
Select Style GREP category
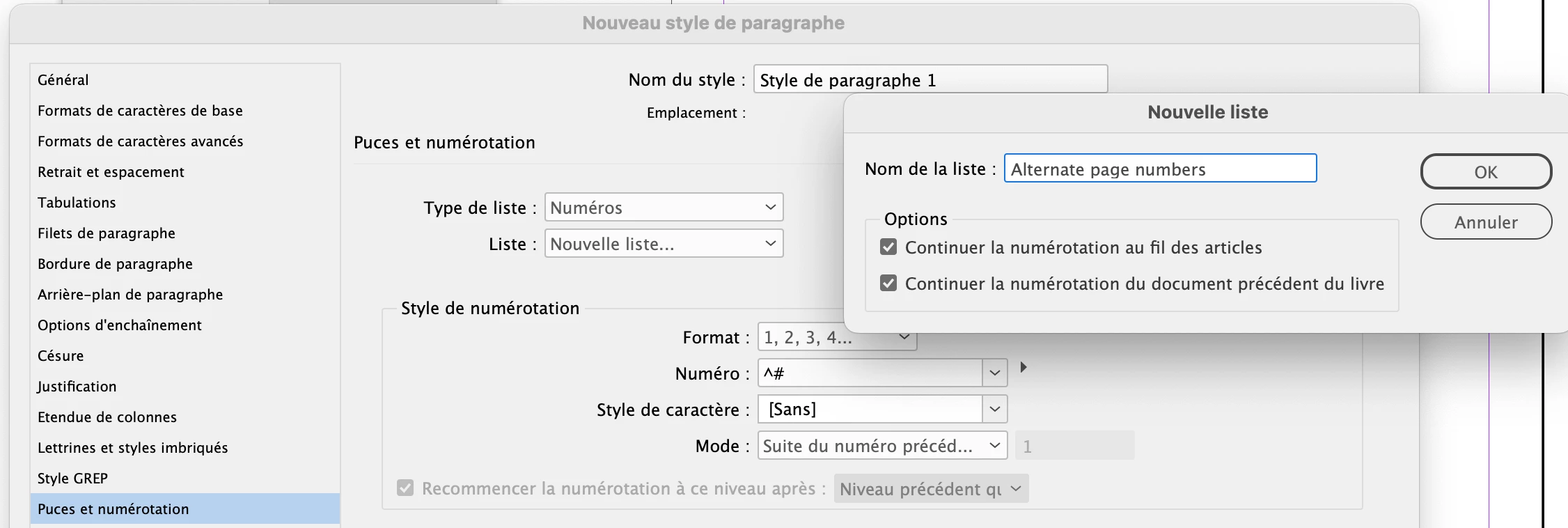72,479
